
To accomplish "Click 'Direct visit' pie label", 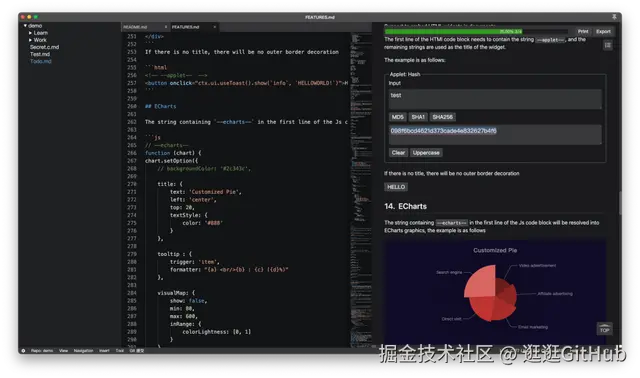I will click(451, 319).
